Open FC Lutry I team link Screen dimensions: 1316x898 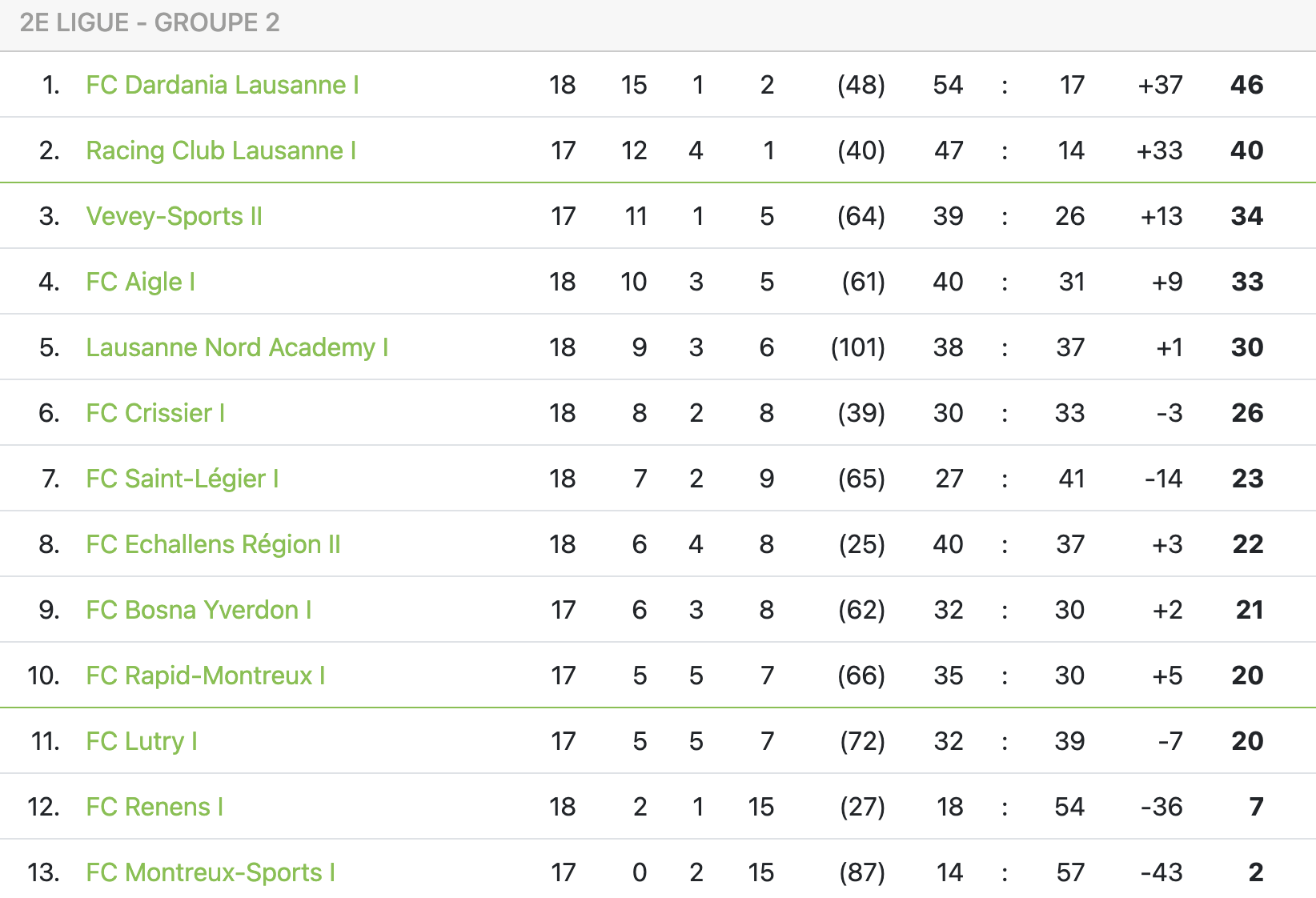(142, 741)
